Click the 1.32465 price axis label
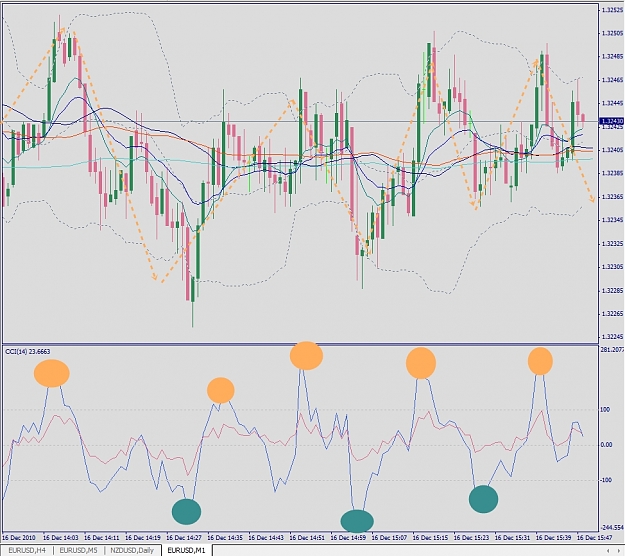The height and width of the screenshot is (556, 625). point(612,80)
